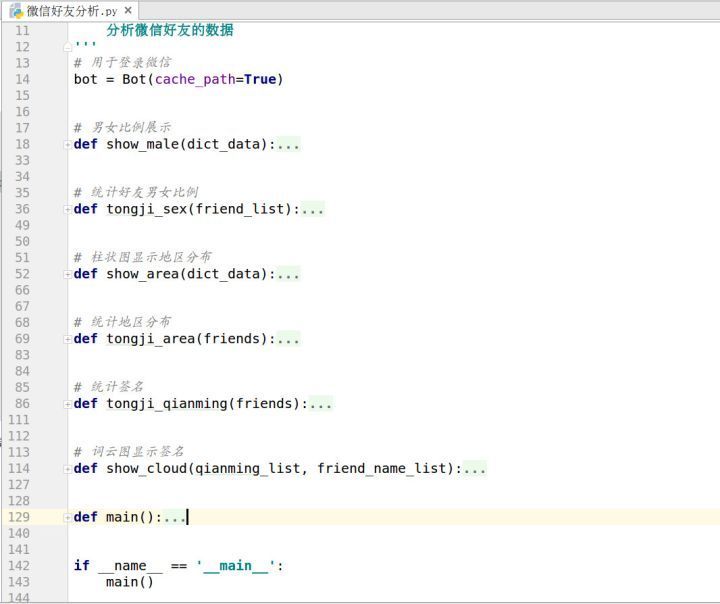Click the comment # 柱状图显示地区分布

[143, 257]
